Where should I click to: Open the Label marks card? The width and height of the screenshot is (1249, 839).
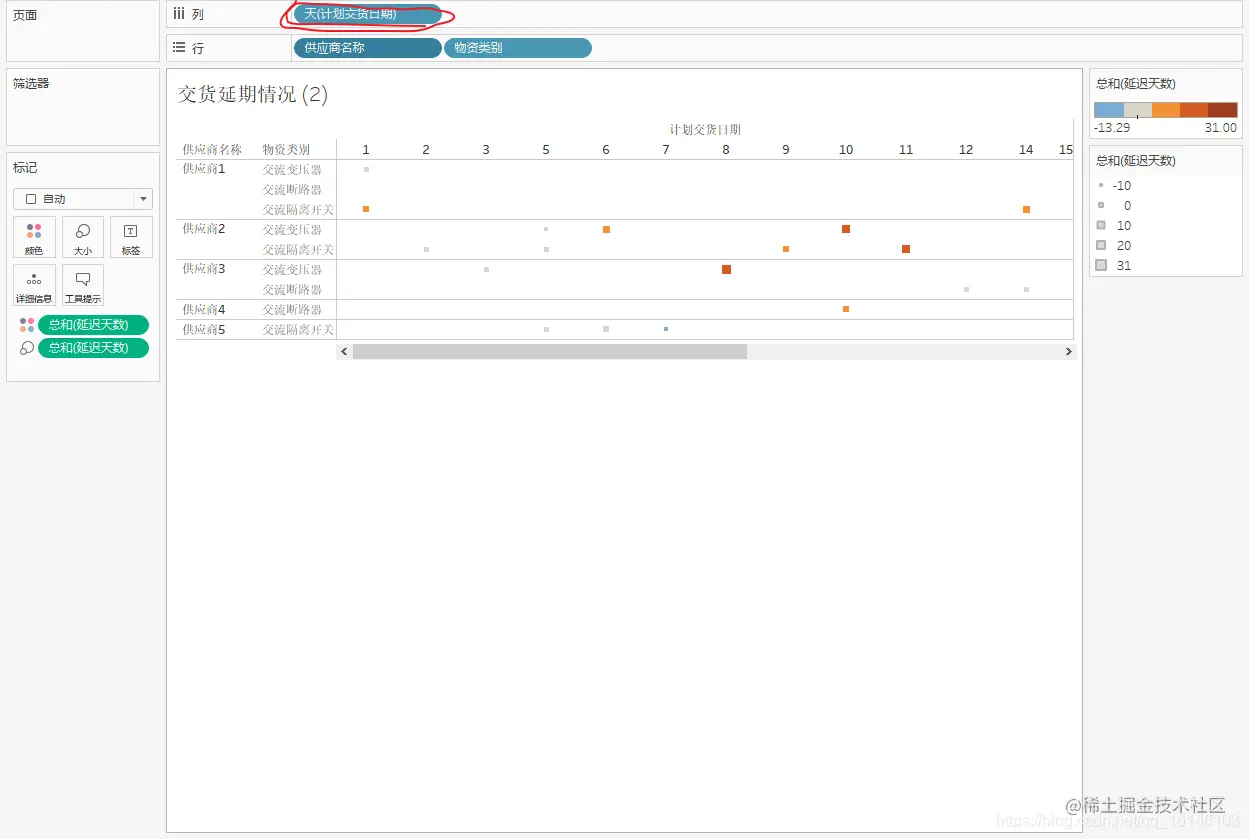pos(131,238)
